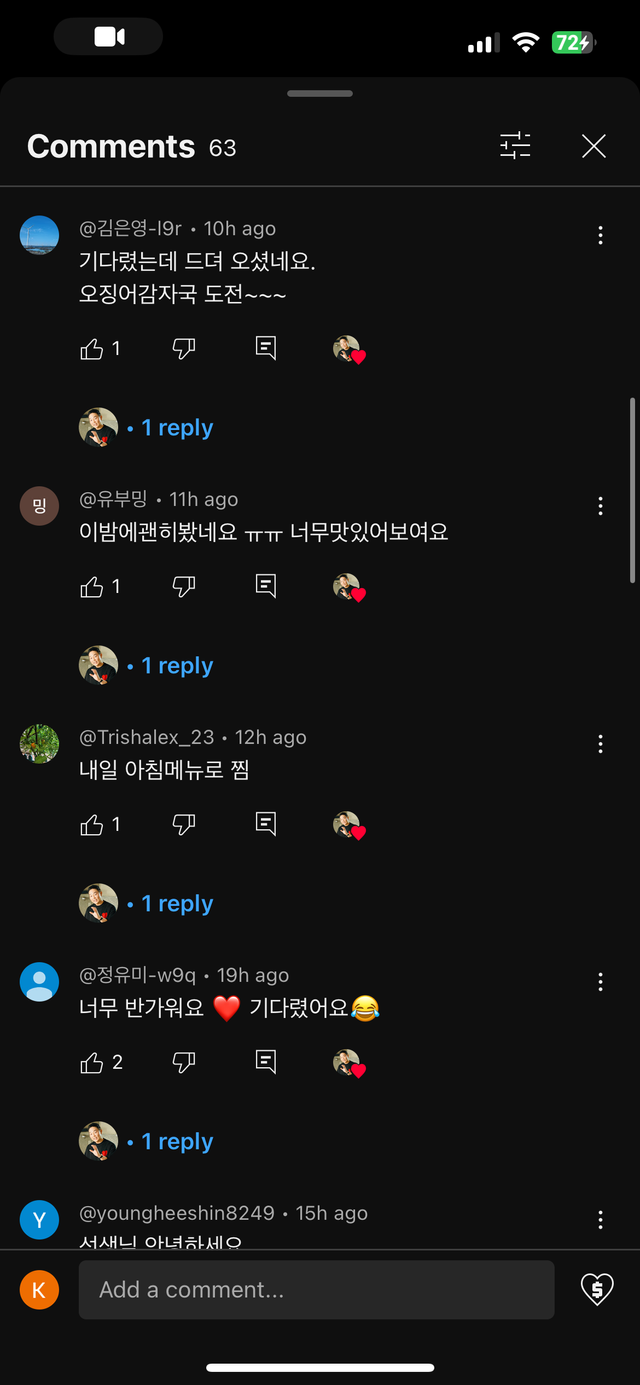Screen dimensions: 640x1385
Task: Open the more options menu for @유부밍's comment
Action: tap(600, 506)
